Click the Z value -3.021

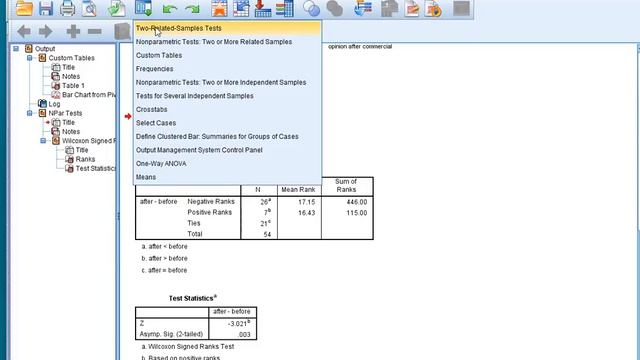pos(238,323)
